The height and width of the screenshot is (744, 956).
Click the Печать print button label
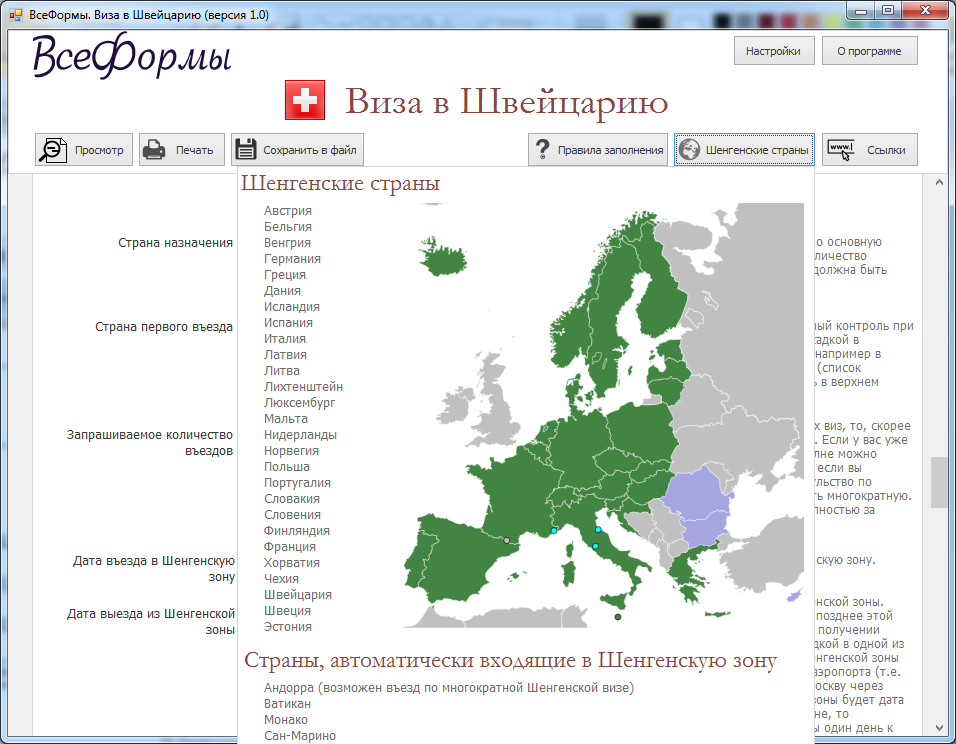click(x=194, y=150)
